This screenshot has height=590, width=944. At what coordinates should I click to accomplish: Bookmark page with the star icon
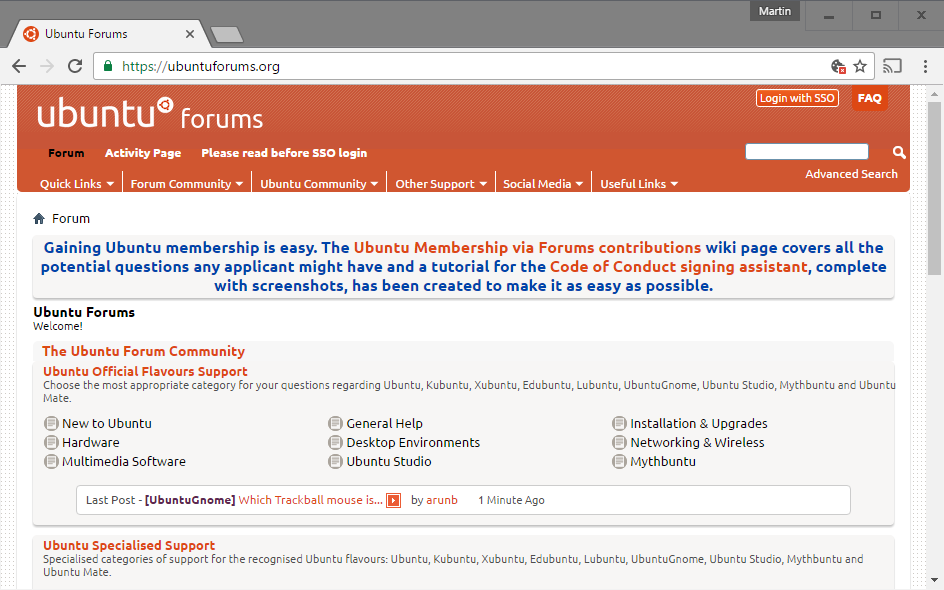(860, 66)
